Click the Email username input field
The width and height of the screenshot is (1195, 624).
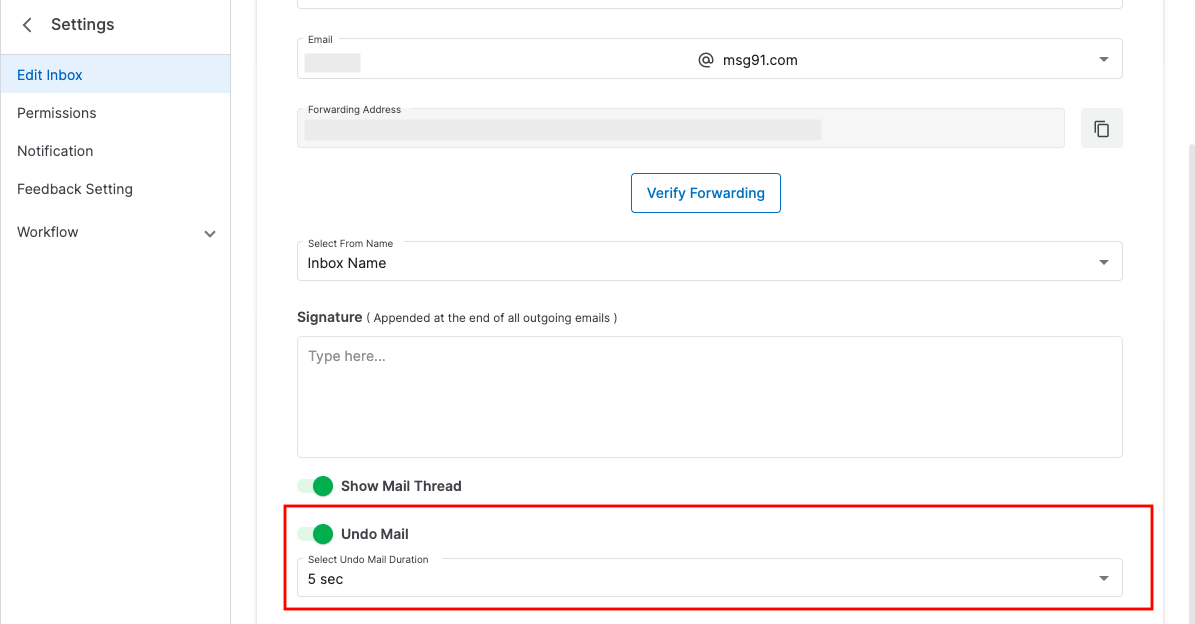pos(495,60)
